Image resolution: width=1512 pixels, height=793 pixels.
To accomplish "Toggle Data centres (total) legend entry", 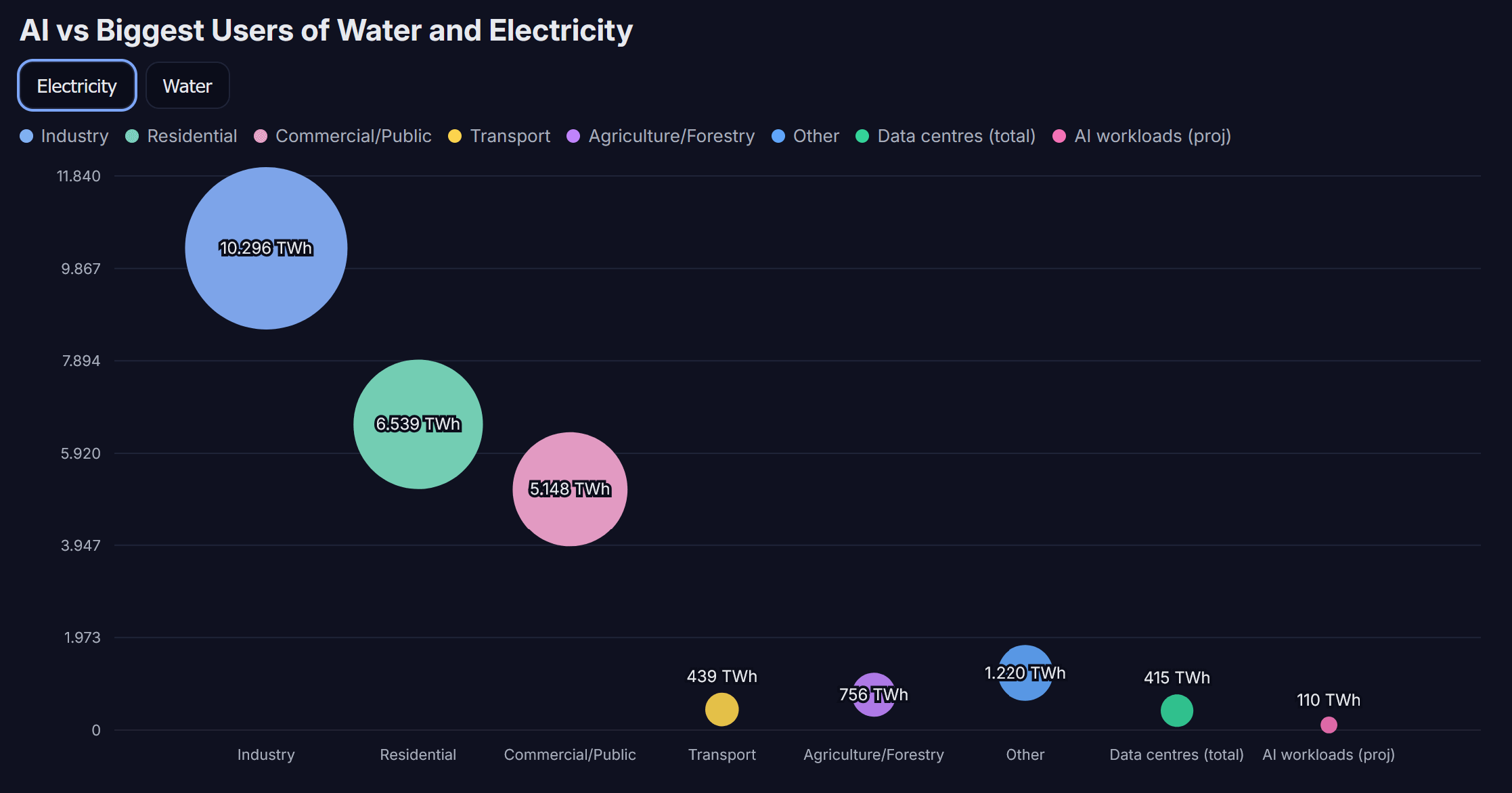I will (946, 136).
